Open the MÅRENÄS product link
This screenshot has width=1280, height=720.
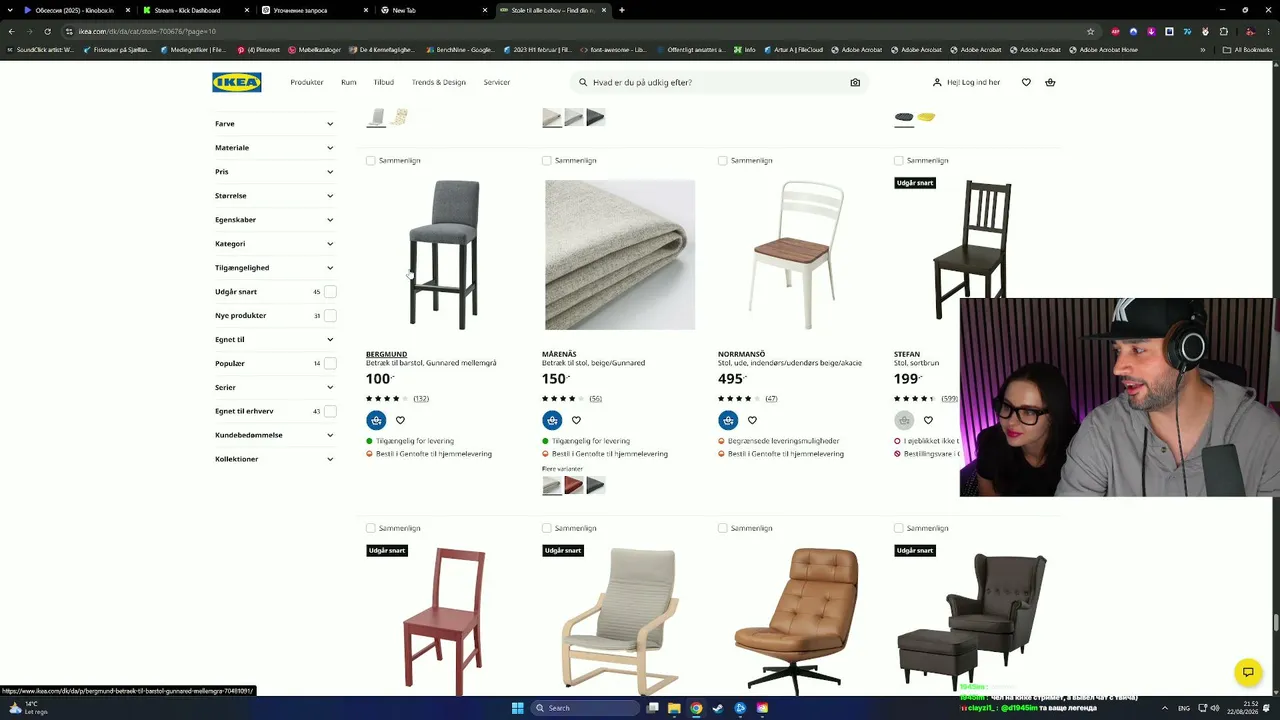[x=559, y=354]
